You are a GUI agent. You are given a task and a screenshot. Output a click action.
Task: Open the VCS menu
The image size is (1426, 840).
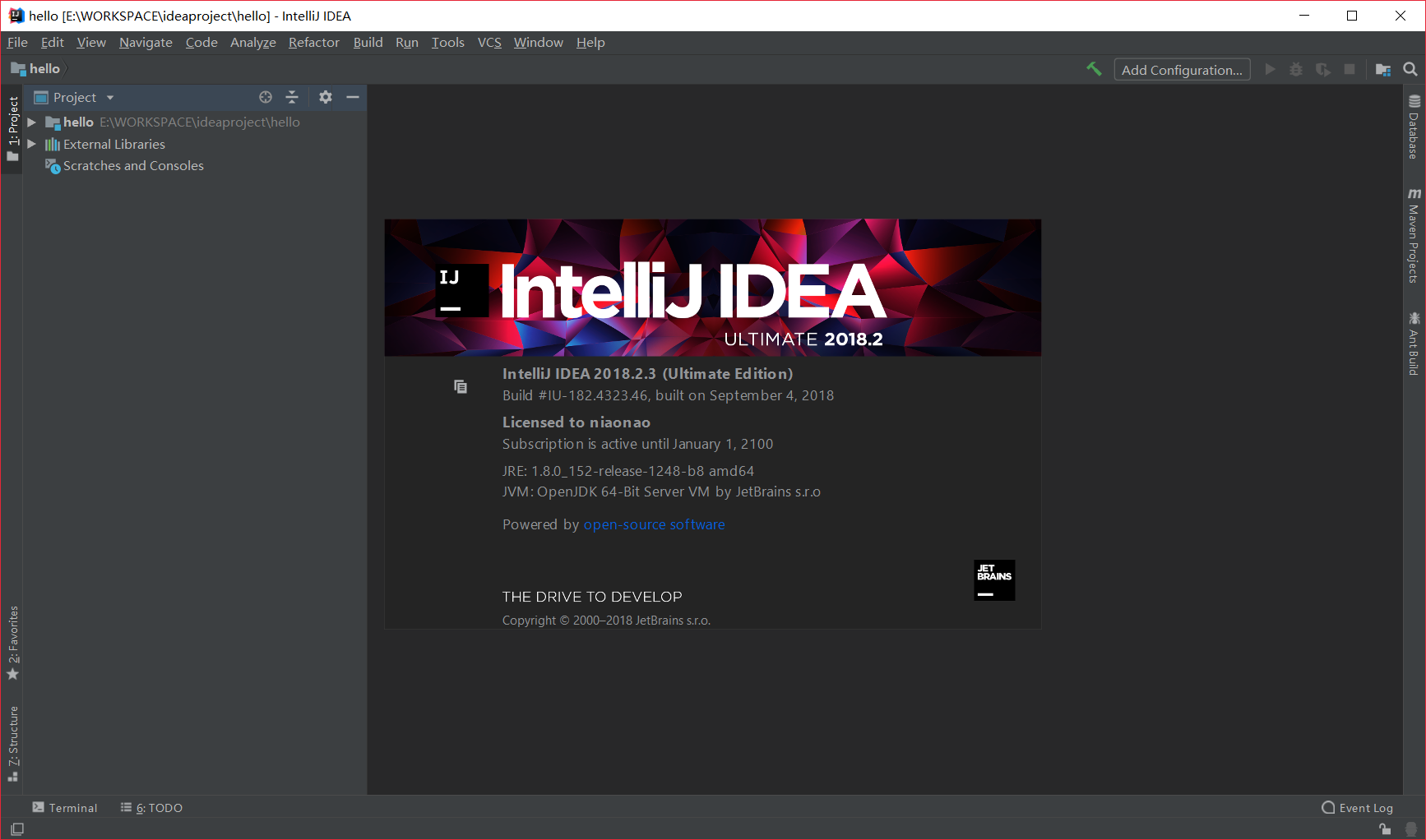point(489,43)
